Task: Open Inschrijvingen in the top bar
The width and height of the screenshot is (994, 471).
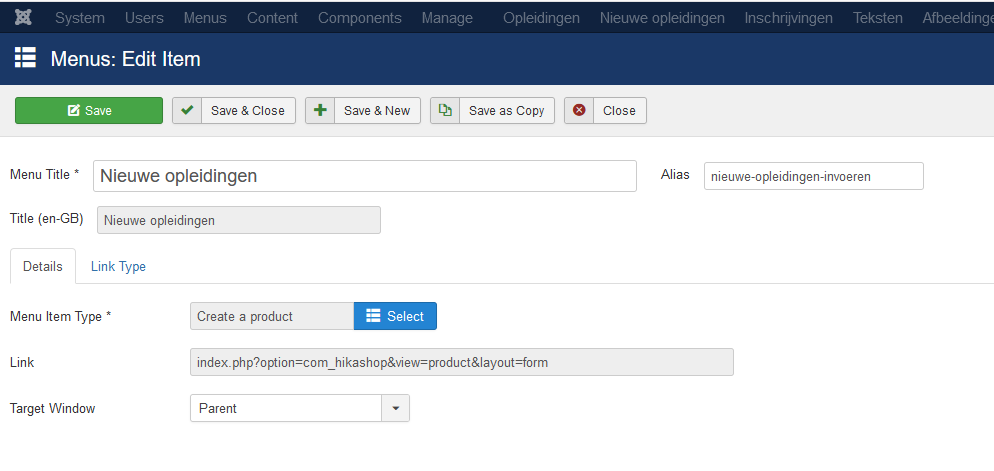Action: [789, 18]
